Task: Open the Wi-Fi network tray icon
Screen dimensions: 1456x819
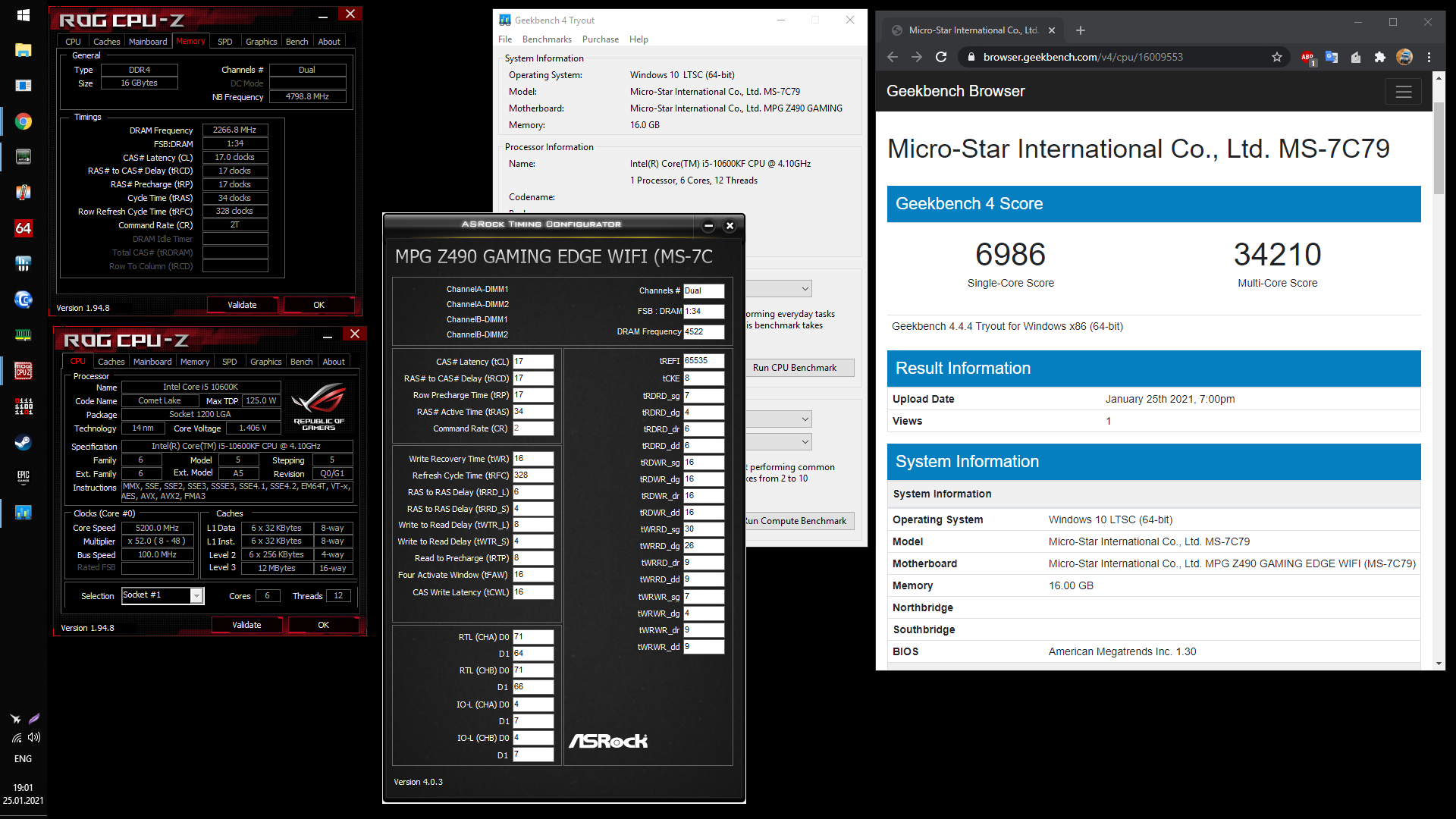Action: pos(16,737)
